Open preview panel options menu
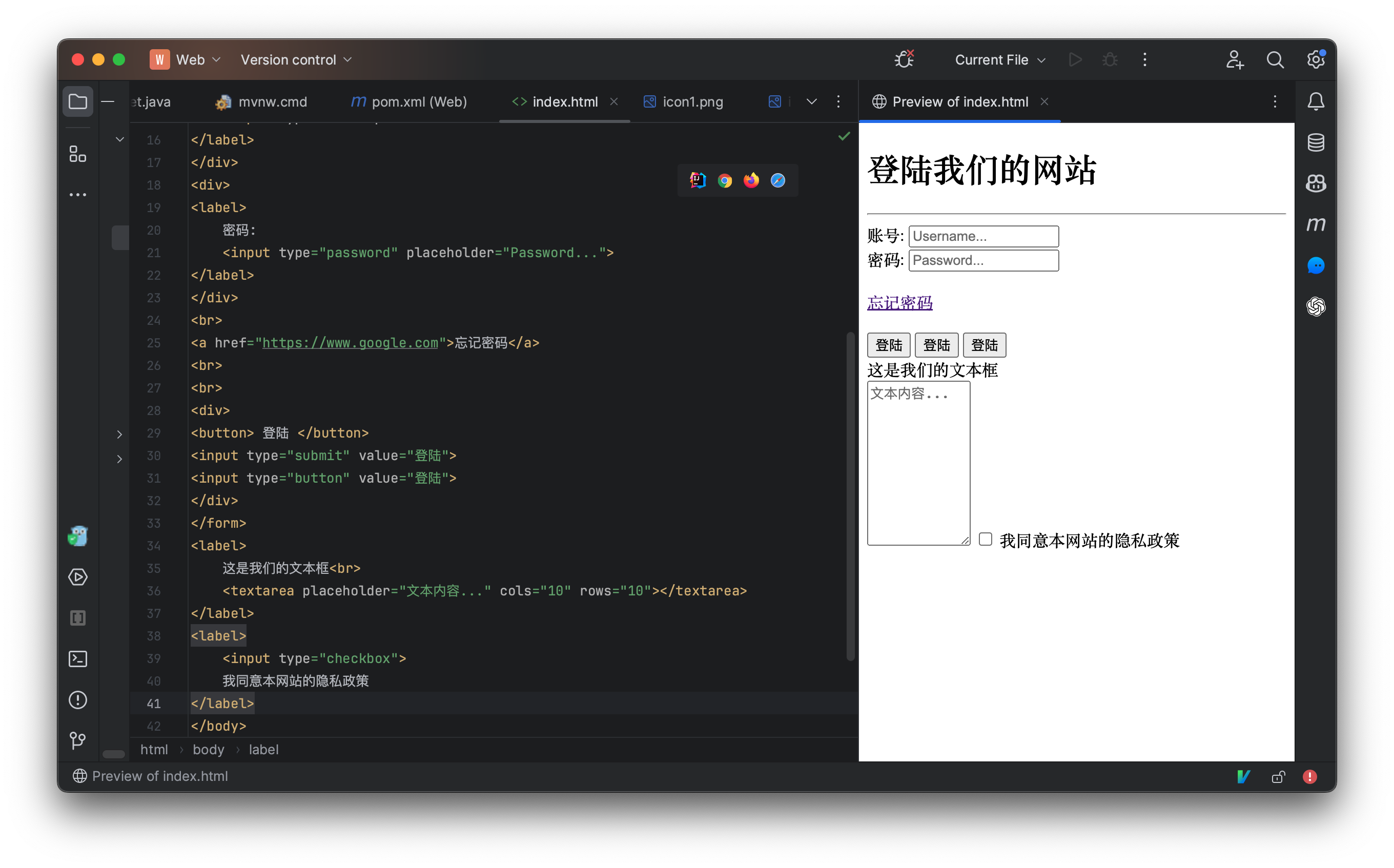This screenshot has width=1394, height=868. (1275, 101)
